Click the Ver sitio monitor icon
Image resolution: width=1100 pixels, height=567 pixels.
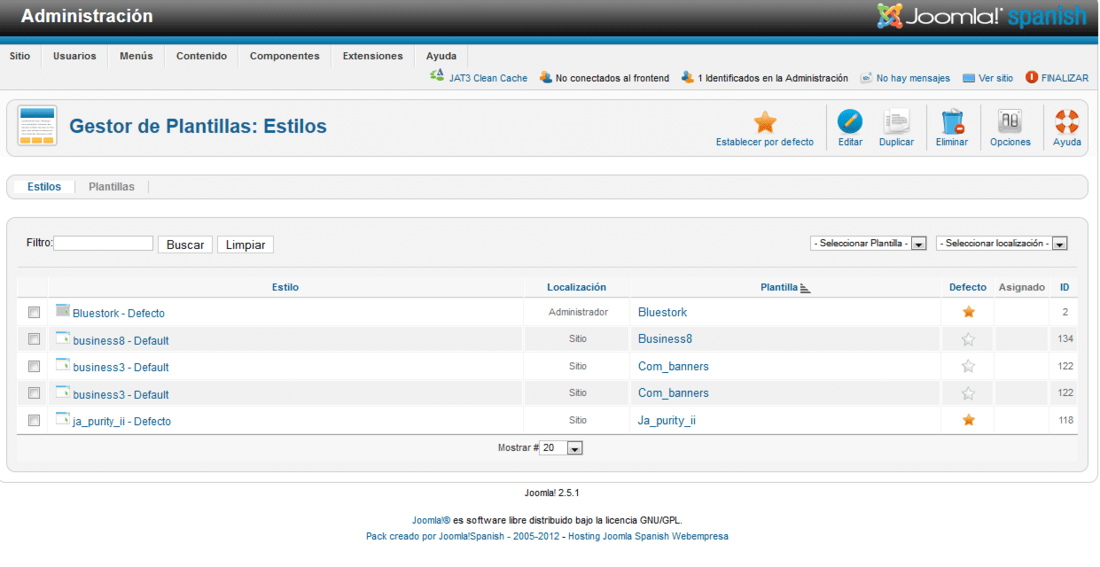[969, 78]
